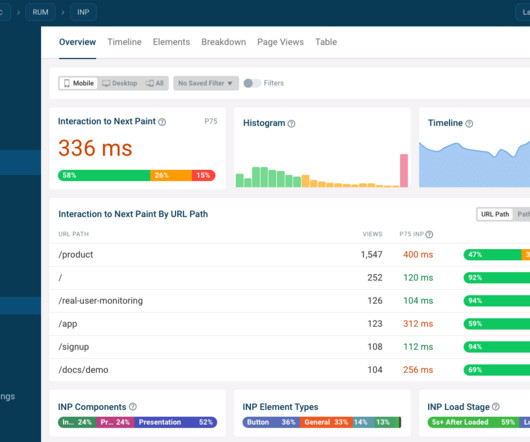
Task: Click the 47% bar for /product
Action: [492, 254]
